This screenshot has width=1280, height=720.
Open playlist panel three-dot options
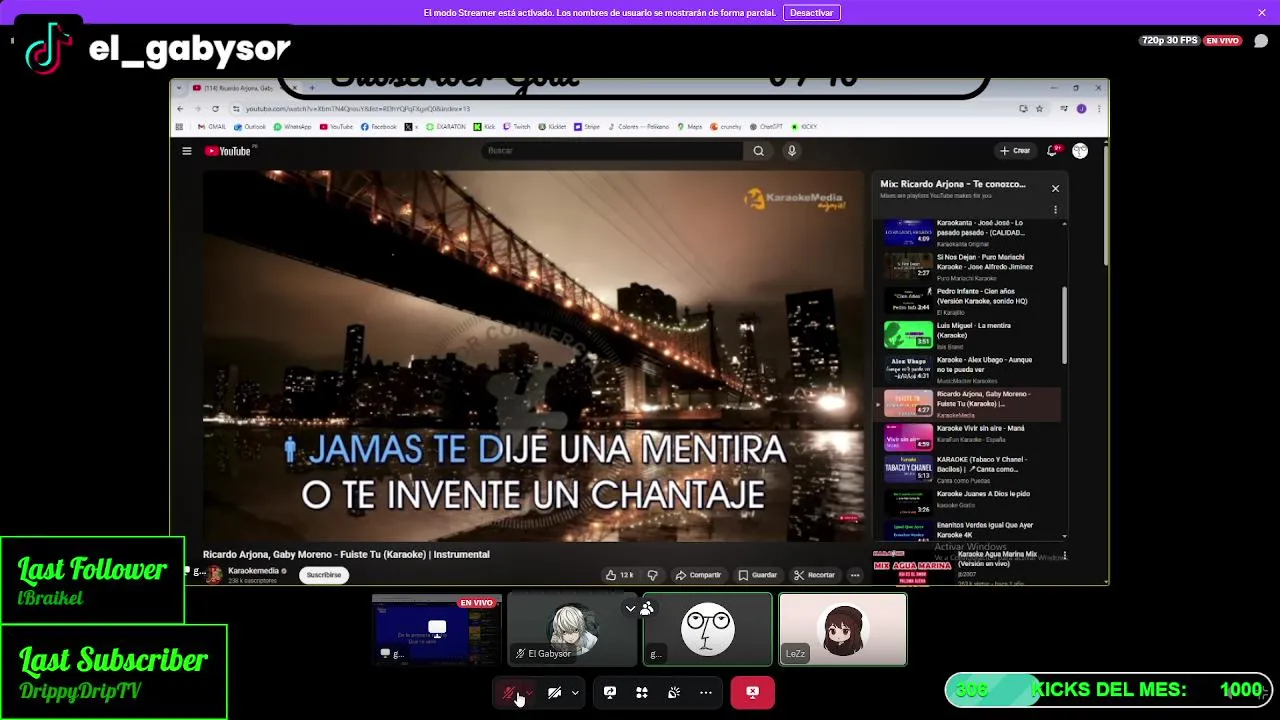click(1055, 210)
